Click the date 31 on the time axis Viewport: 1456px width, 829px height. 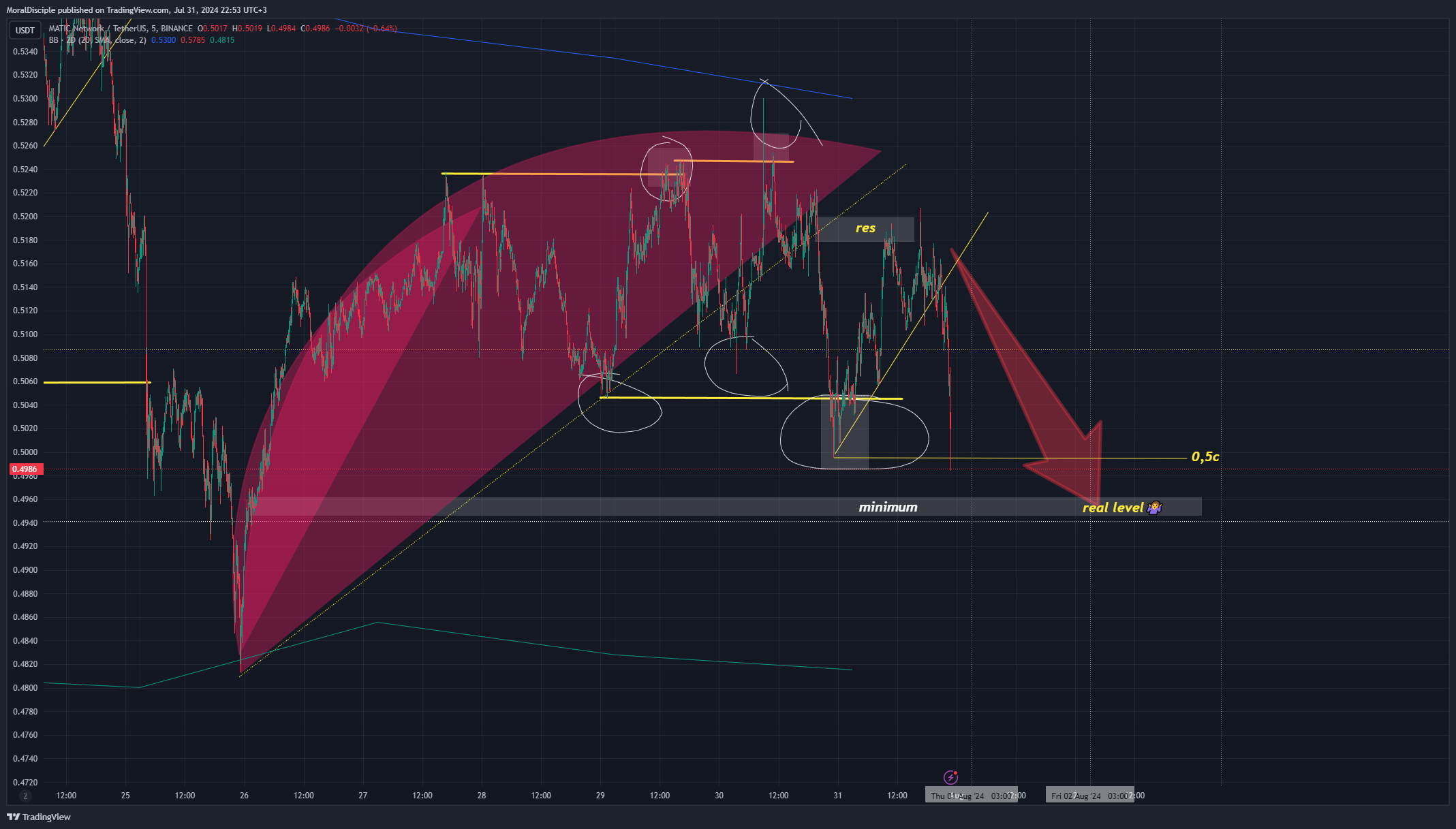(837, 796)
